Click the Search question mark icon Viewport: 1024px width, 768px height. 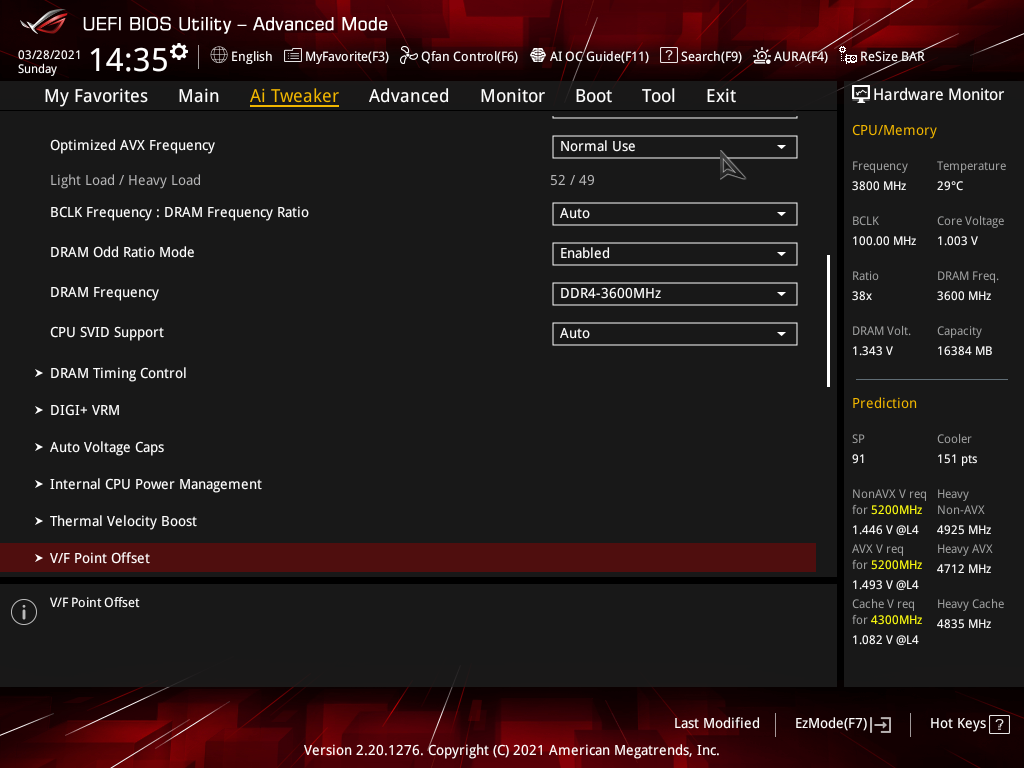point(668,56)
